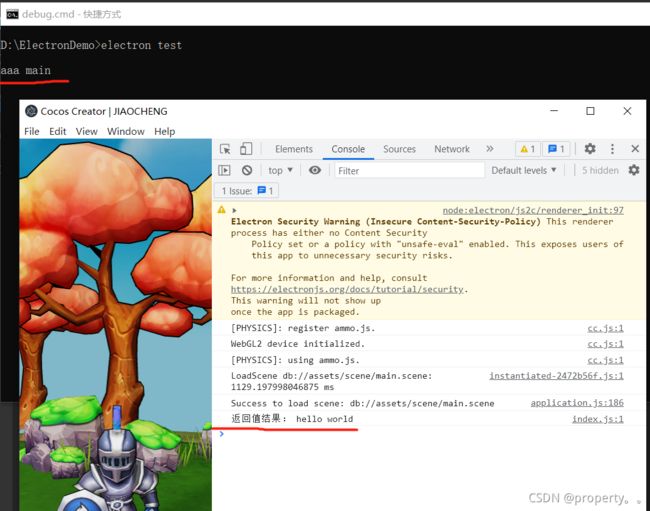Switch to the Network tab
The image size is (650, 511).
[x=452, y=149]
